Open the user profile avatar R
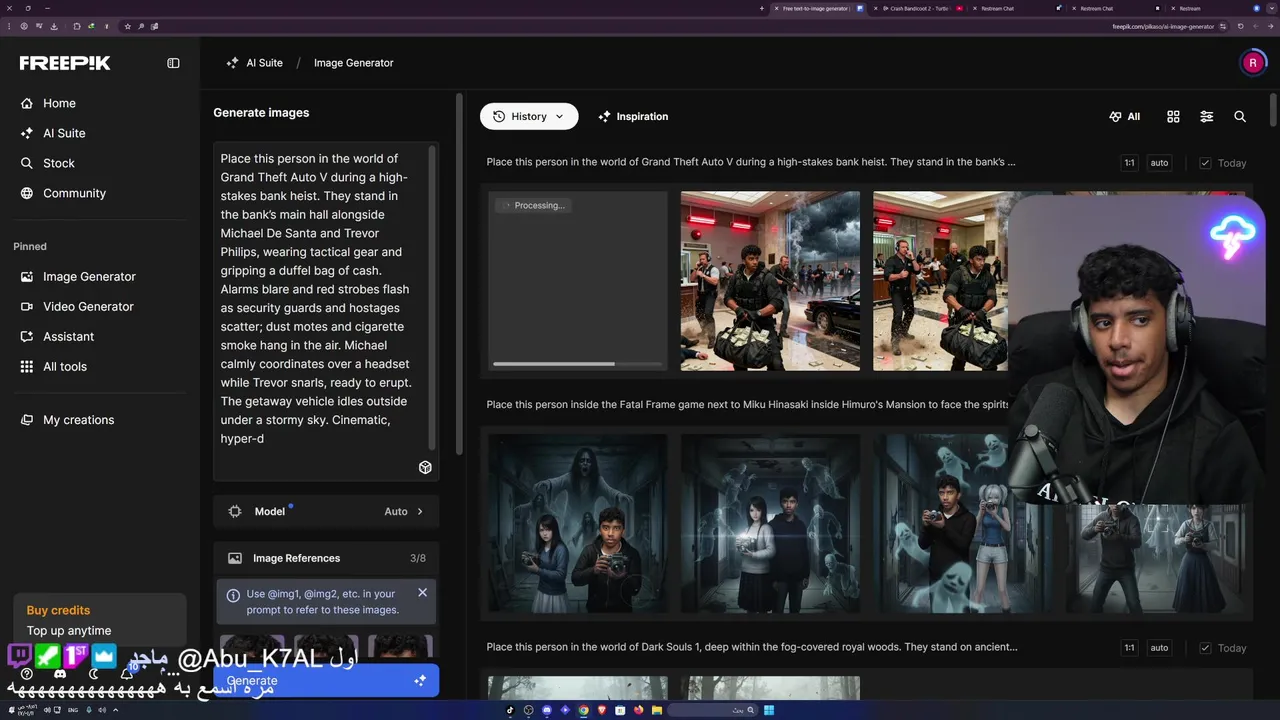 (1252, 63)
